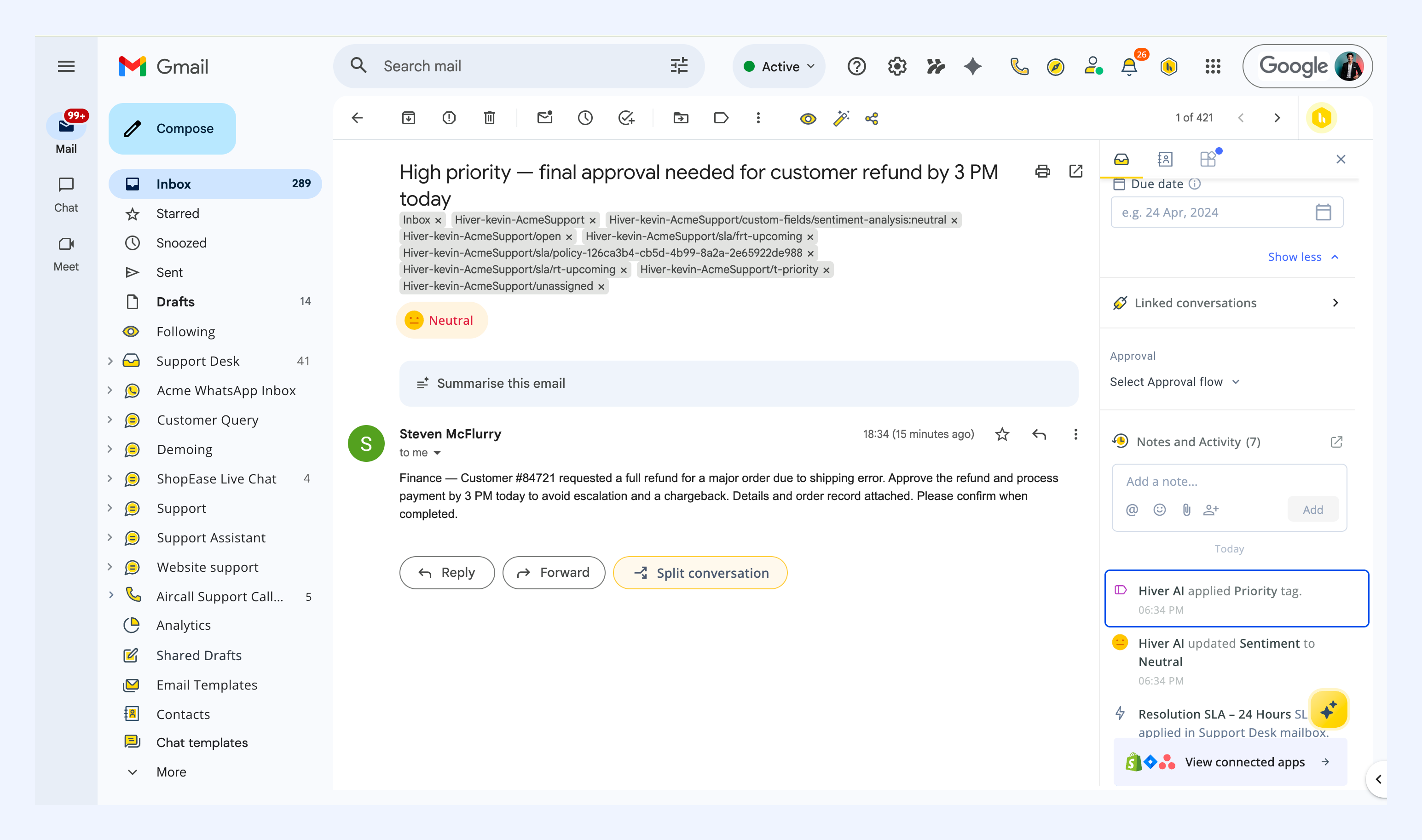Print the email using the printer icon
Image resolution: width=1422 pixels, height=840 pixels.
(x=1042, y=171)
